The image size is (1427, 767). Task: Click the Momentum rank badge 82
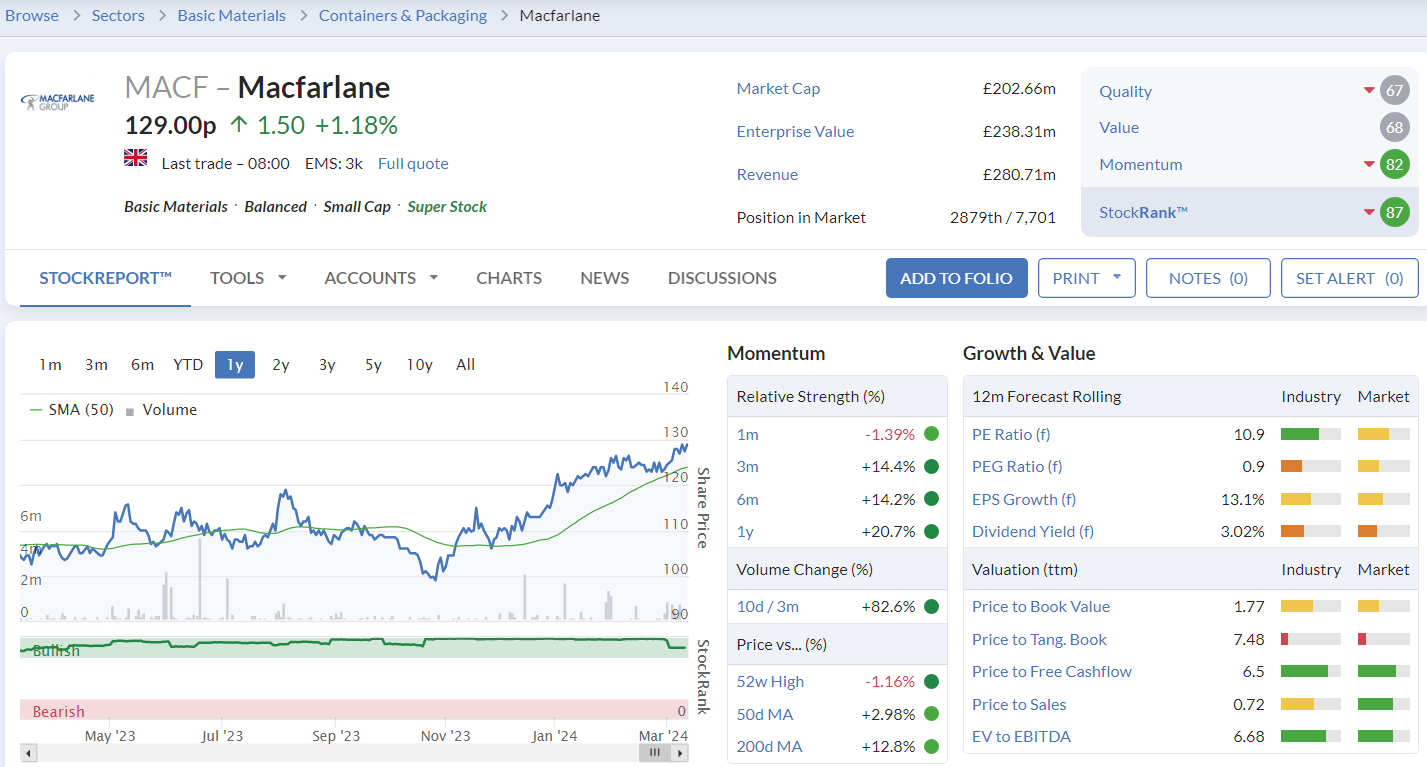pos(1394,164)
